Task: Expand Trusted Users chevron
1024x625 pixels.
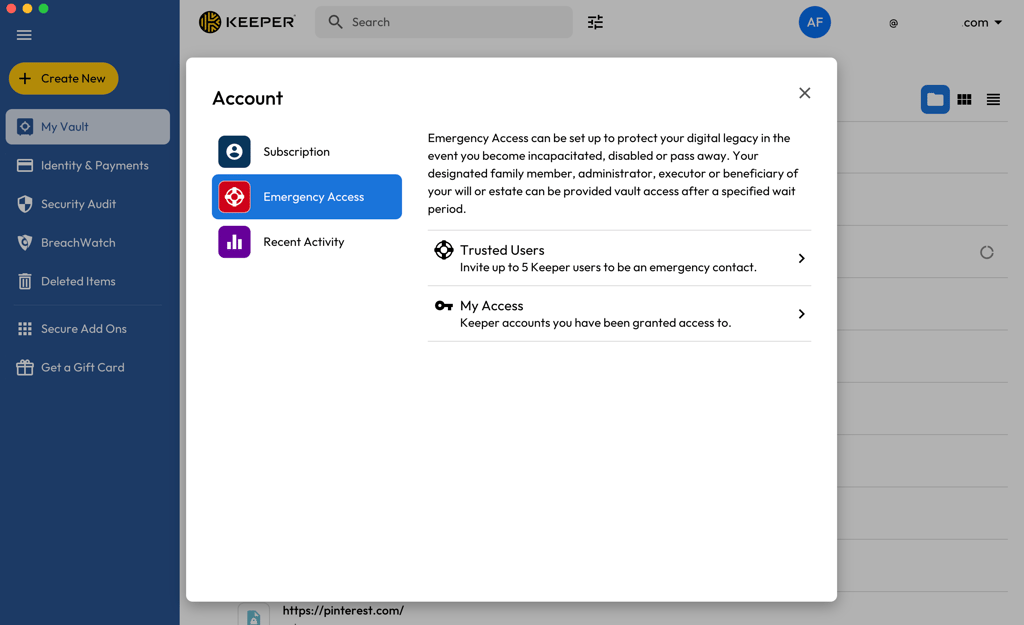Action: pos(801,259)
